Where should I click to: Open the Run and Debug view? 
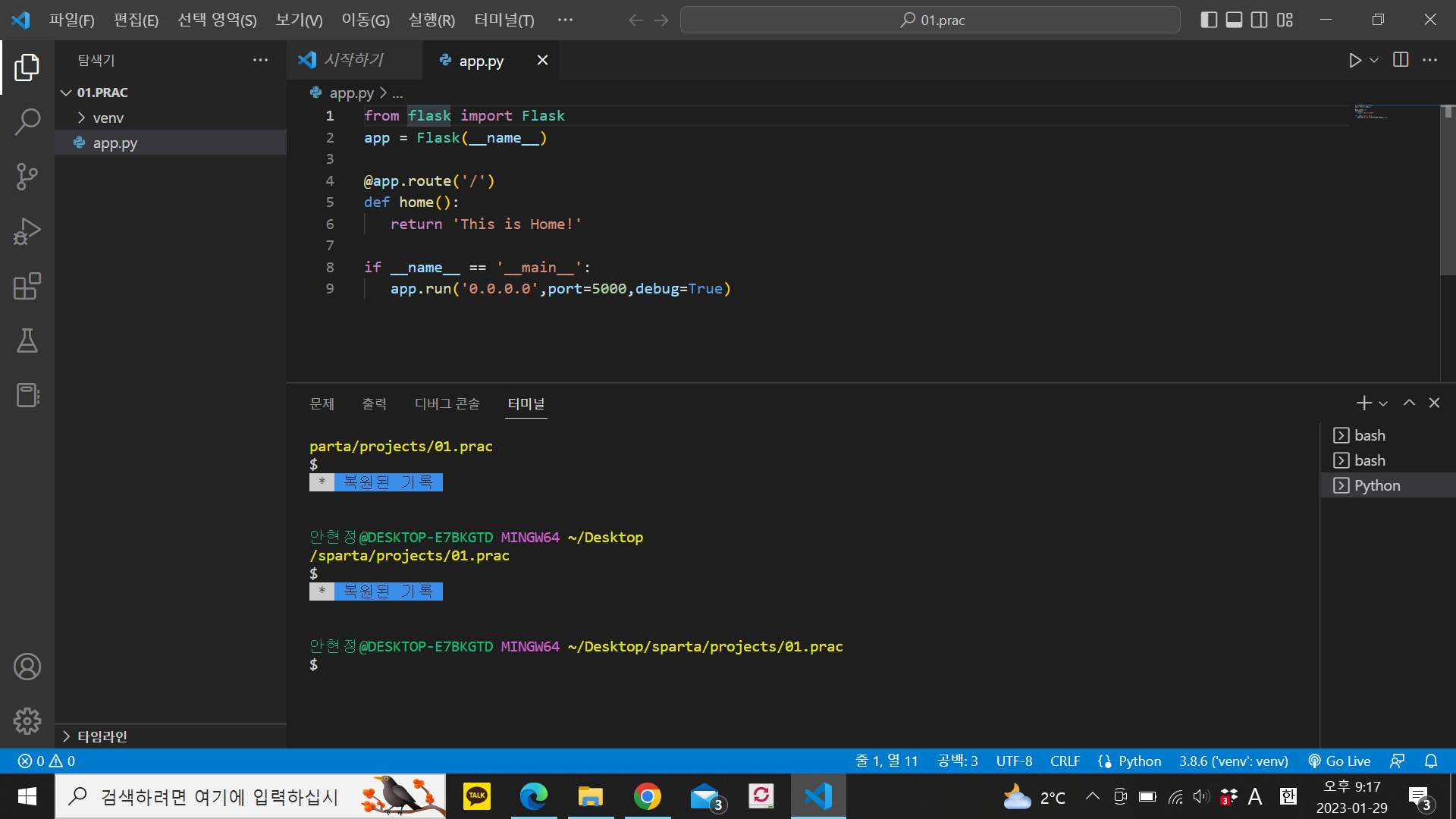pyautogui.click(x=27, y=231)
